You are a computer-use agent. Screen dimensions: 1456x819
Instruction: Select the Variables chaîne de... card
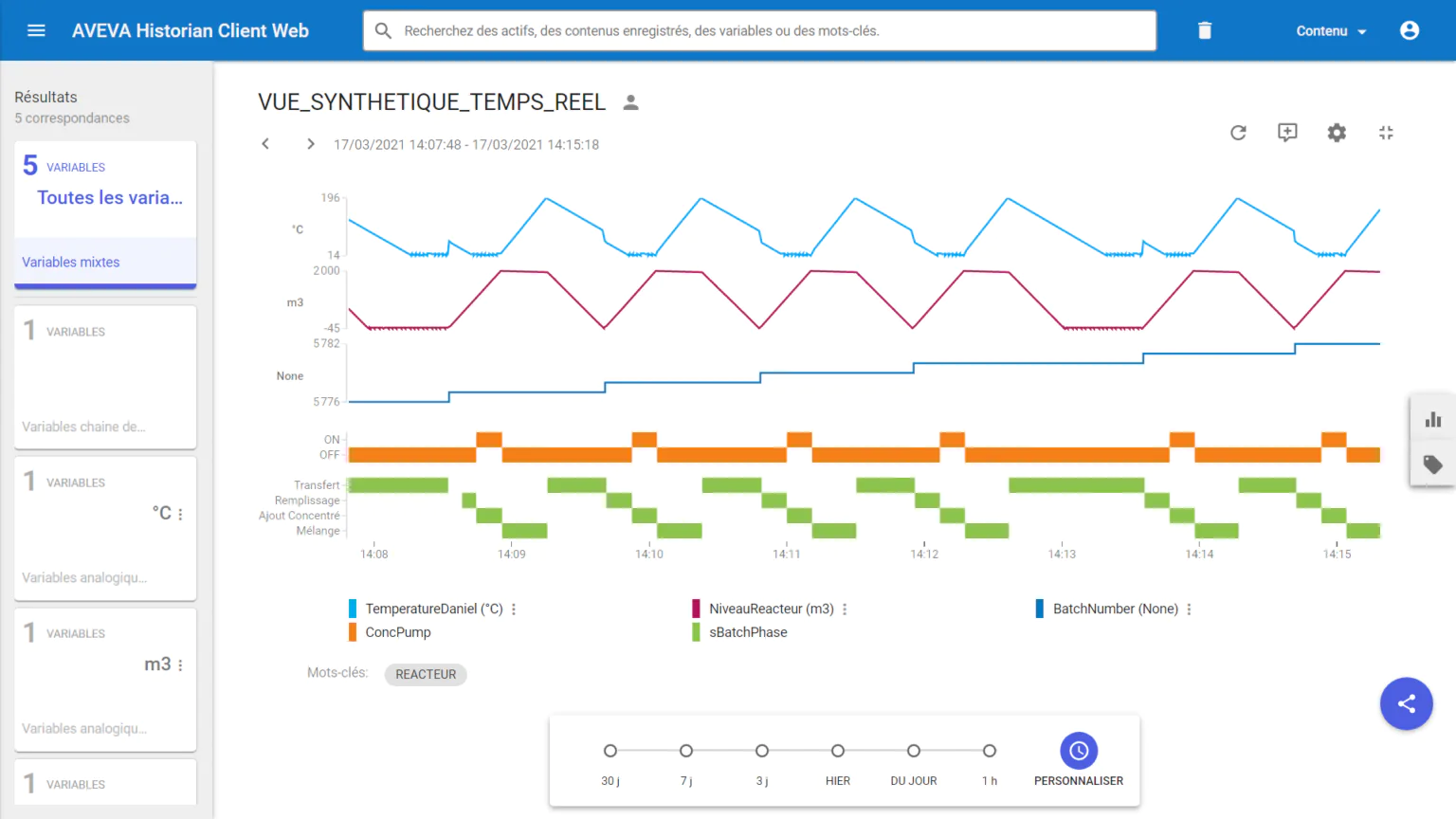tap(105, 376)
